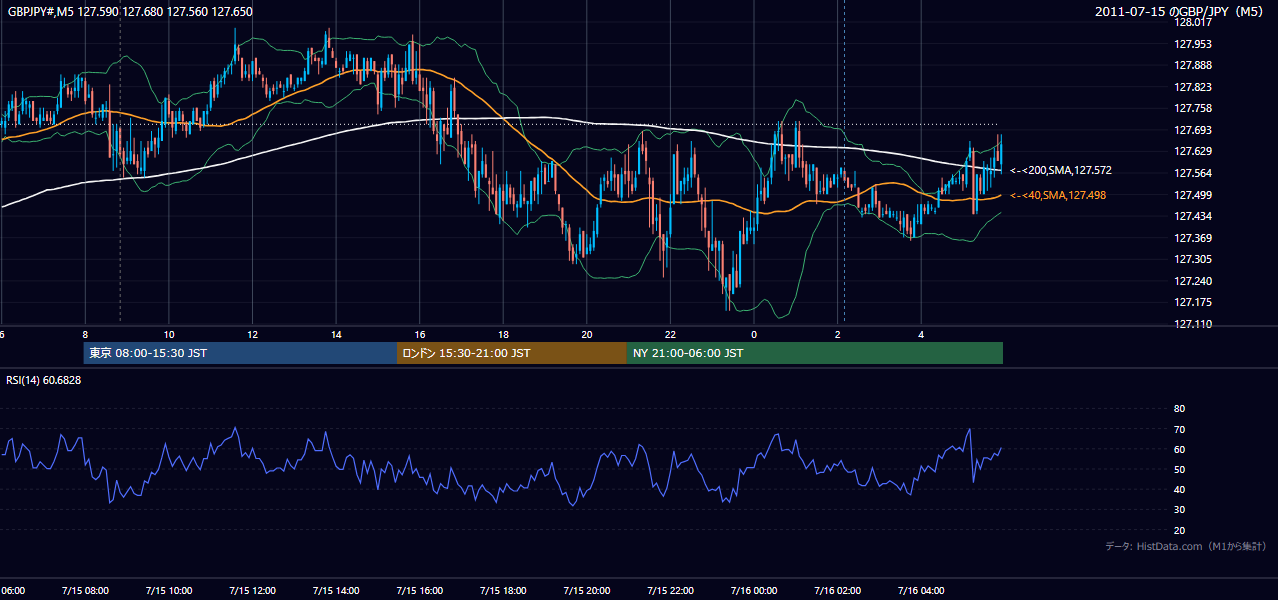Click price scale value 127.369

1194,238
